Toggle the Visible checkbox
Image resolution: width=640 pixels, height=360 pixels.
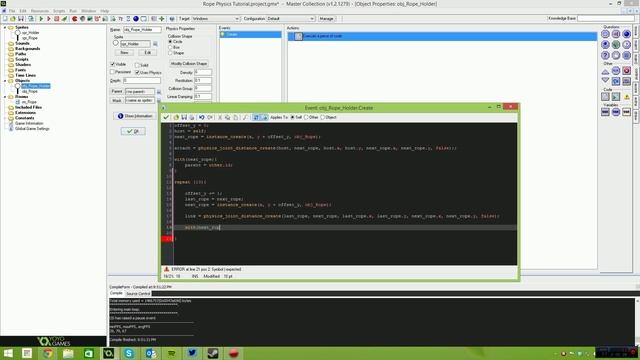point(113,64)
